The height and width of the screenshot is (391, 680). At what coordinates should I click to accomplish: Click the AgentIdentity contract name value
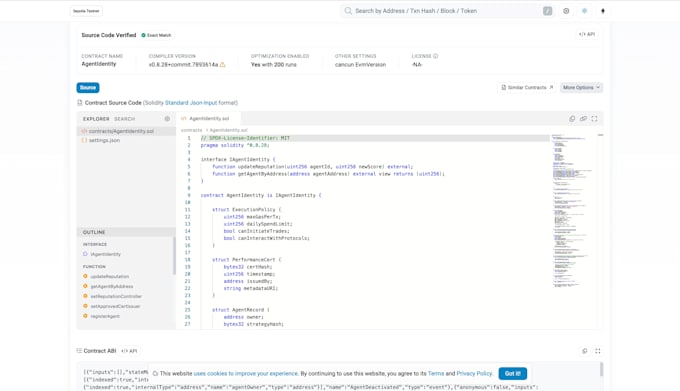(x=99, y=64)
